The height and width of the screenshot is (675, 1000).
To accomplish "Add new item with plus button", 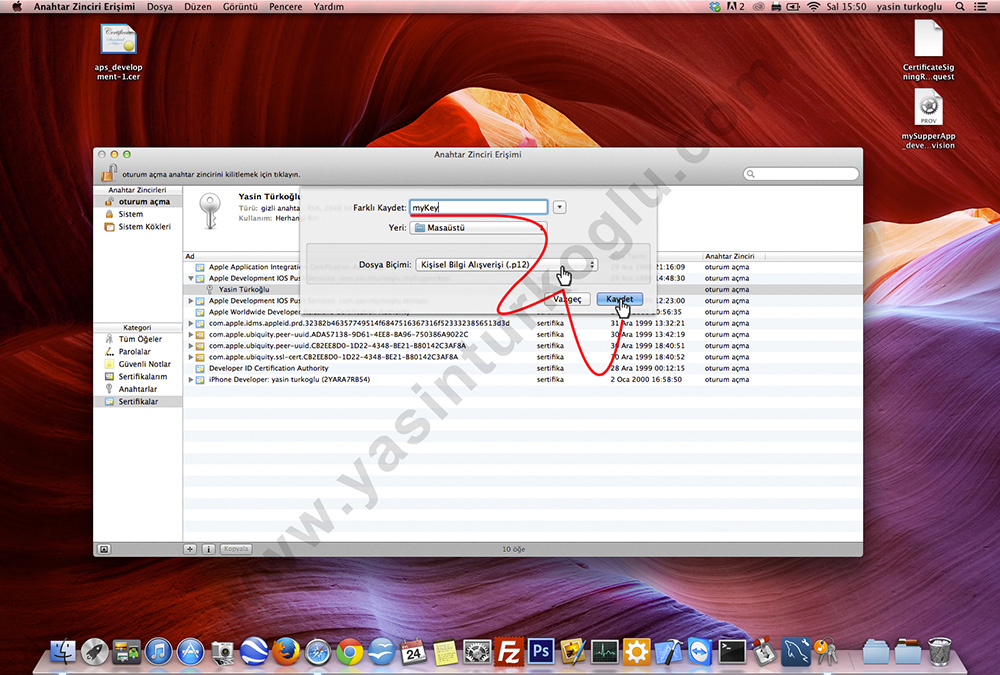I will point(190,549).
